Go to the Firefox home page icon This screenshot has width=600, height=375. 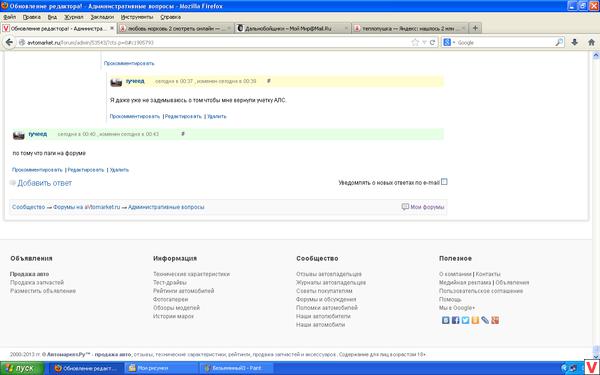(591, 42)
